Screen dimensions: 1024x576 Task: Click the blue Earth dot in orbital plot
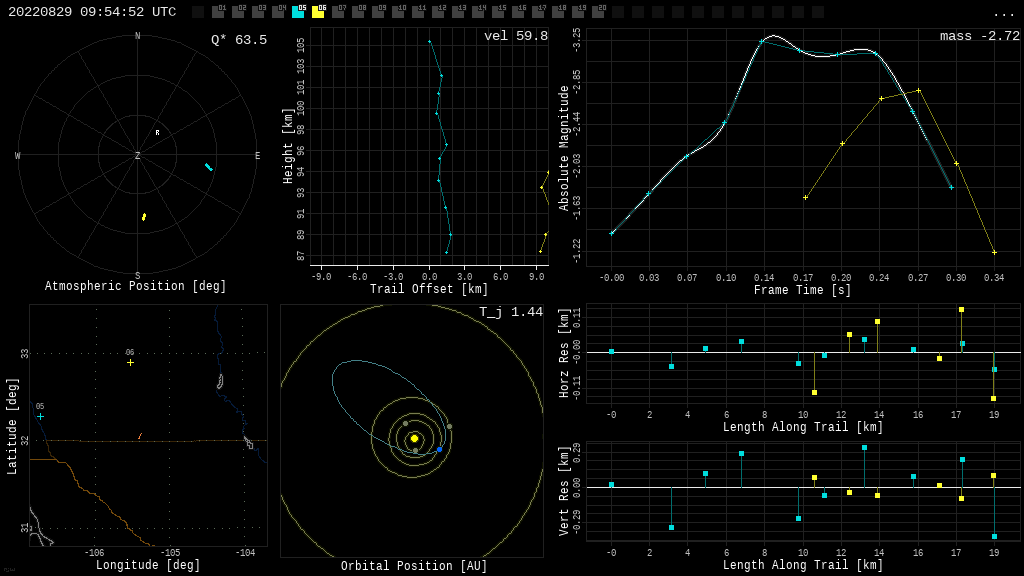440,449
